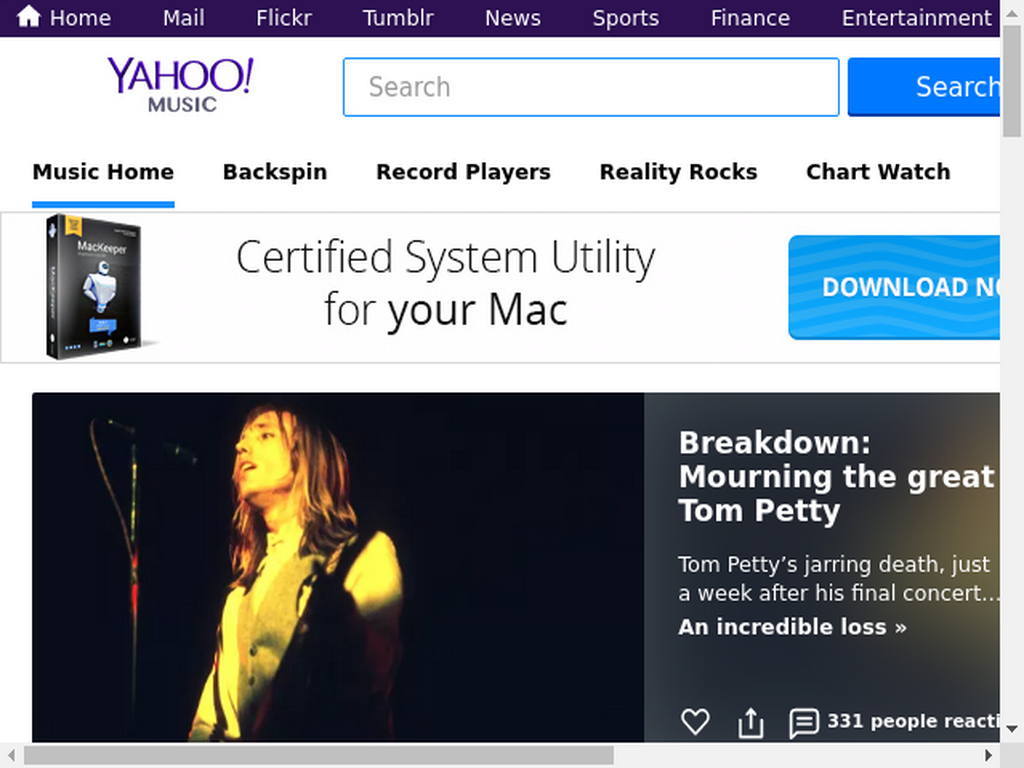Image resolution: width=1024 pixels, height=768 pixels.
Task: Open Tumblr from top navigation
Action: [x=398, y=18]
